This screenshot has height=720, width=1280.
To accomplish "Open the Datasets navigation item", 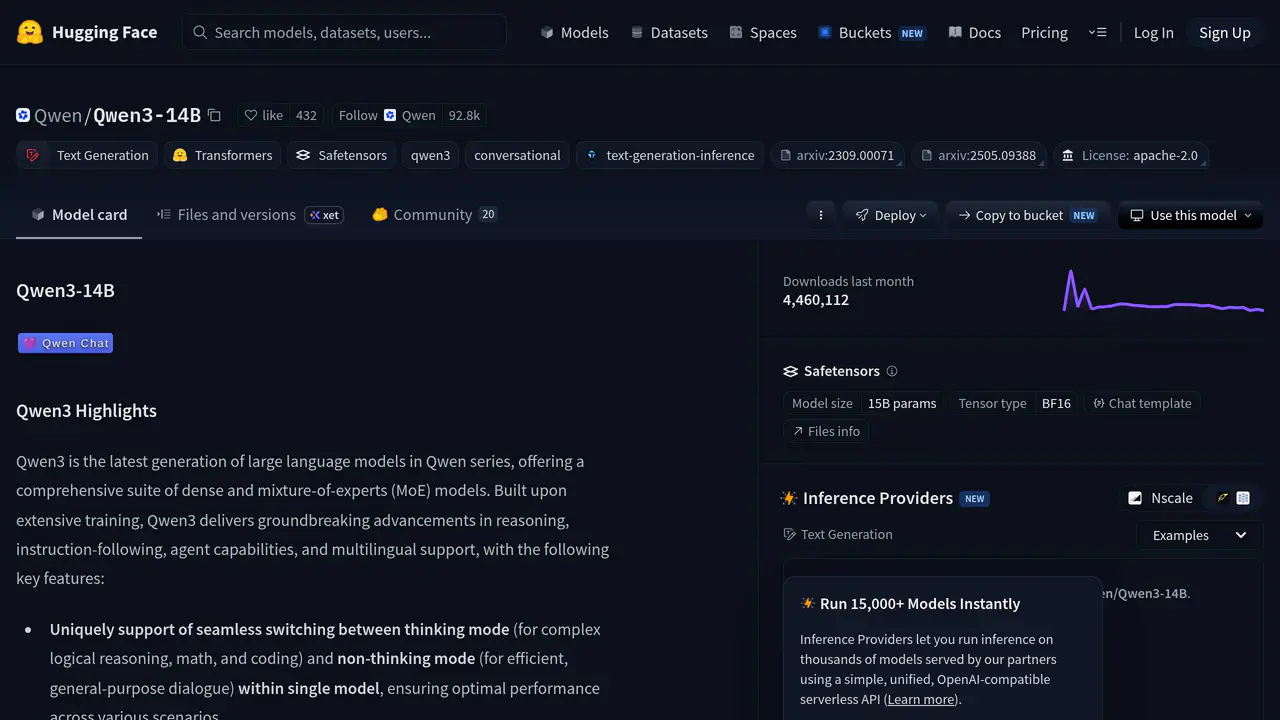I will coord(669,32).
